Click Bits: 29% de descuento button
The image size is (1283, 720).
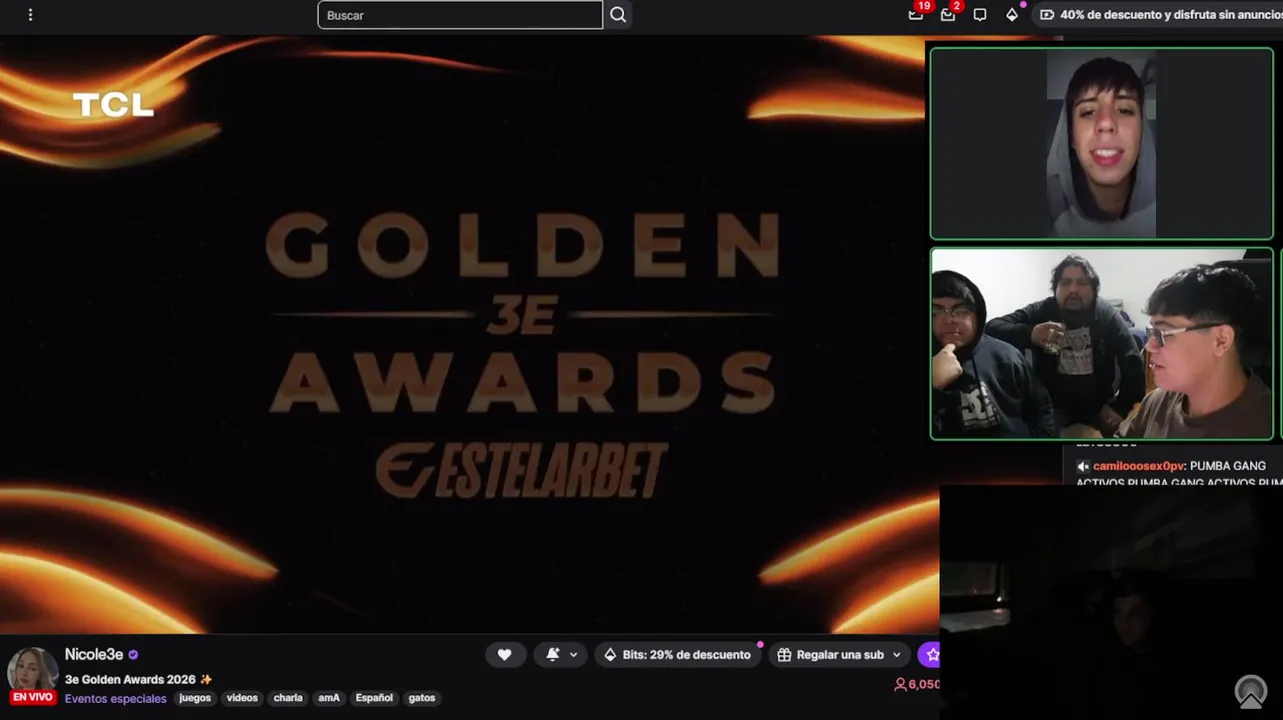point(677,655)
